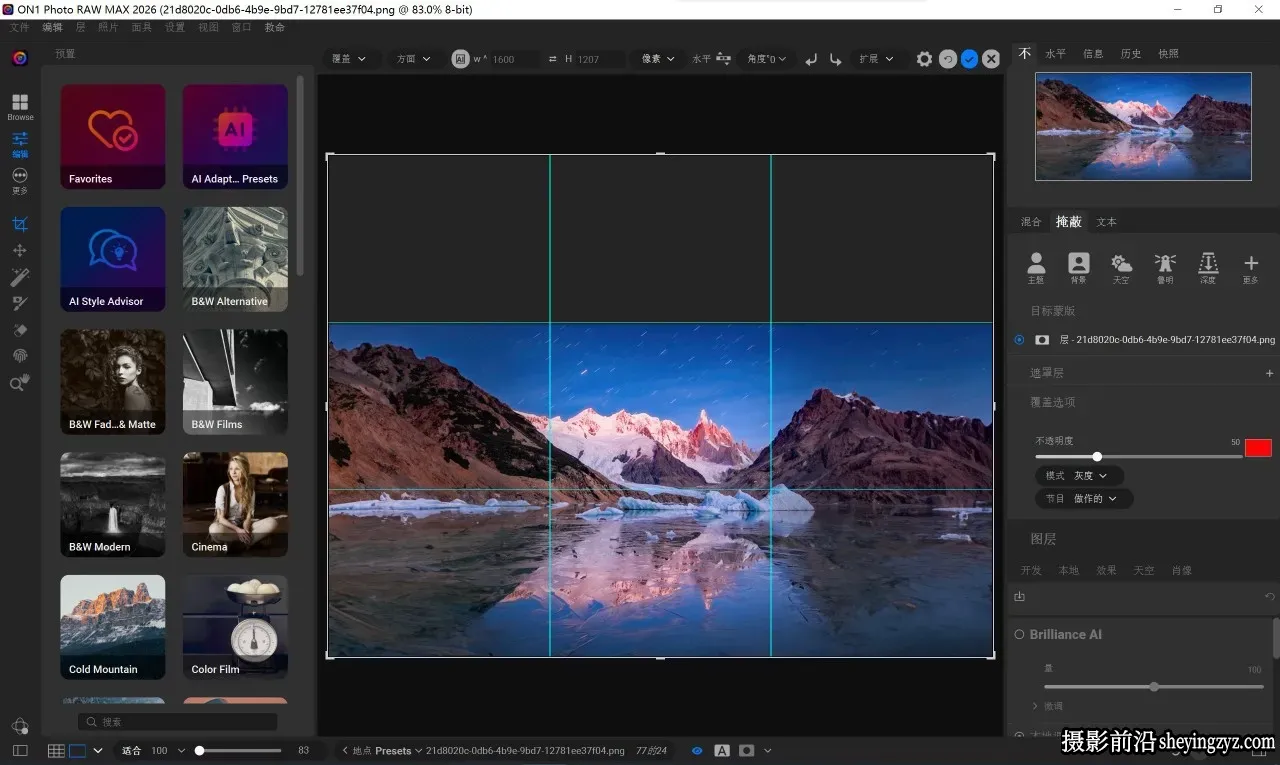Select the Zoom/View magnifier tool
The image size is (1280, 765).
[x=20, y=382]
